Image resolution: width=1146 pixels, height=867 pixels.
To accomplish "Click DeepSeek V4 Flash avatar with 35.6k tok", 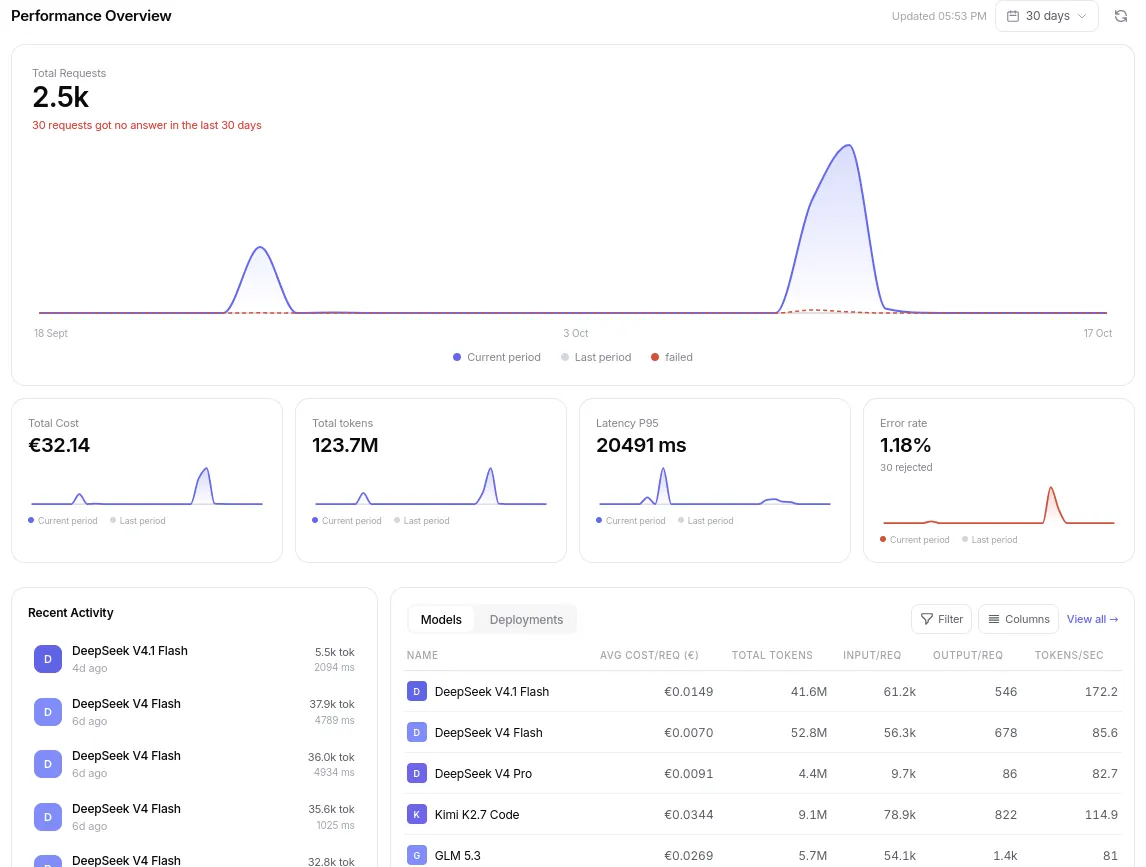I will (48, 817).
